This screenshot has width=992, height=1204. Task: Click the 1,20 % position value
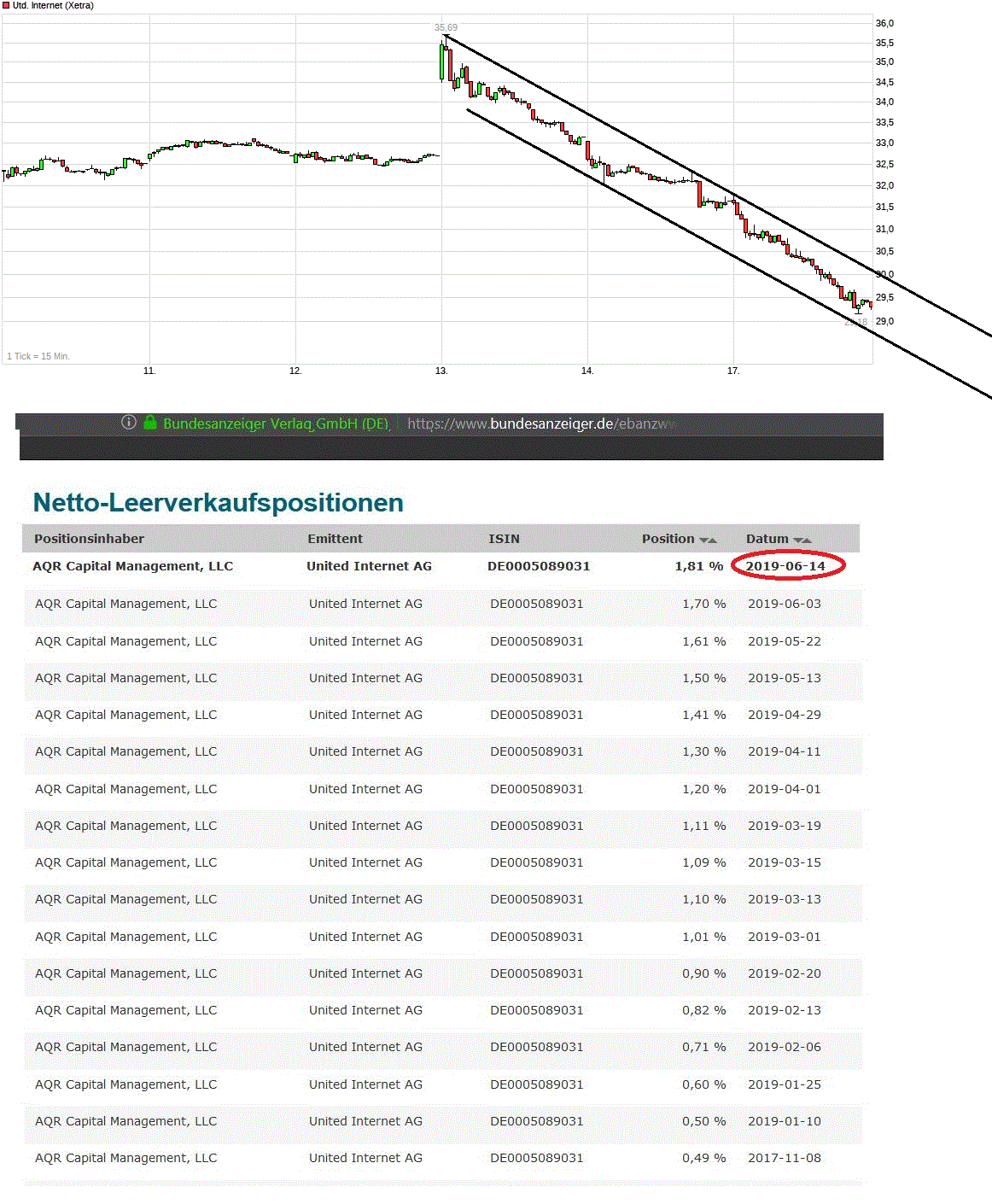click(704, 789)
